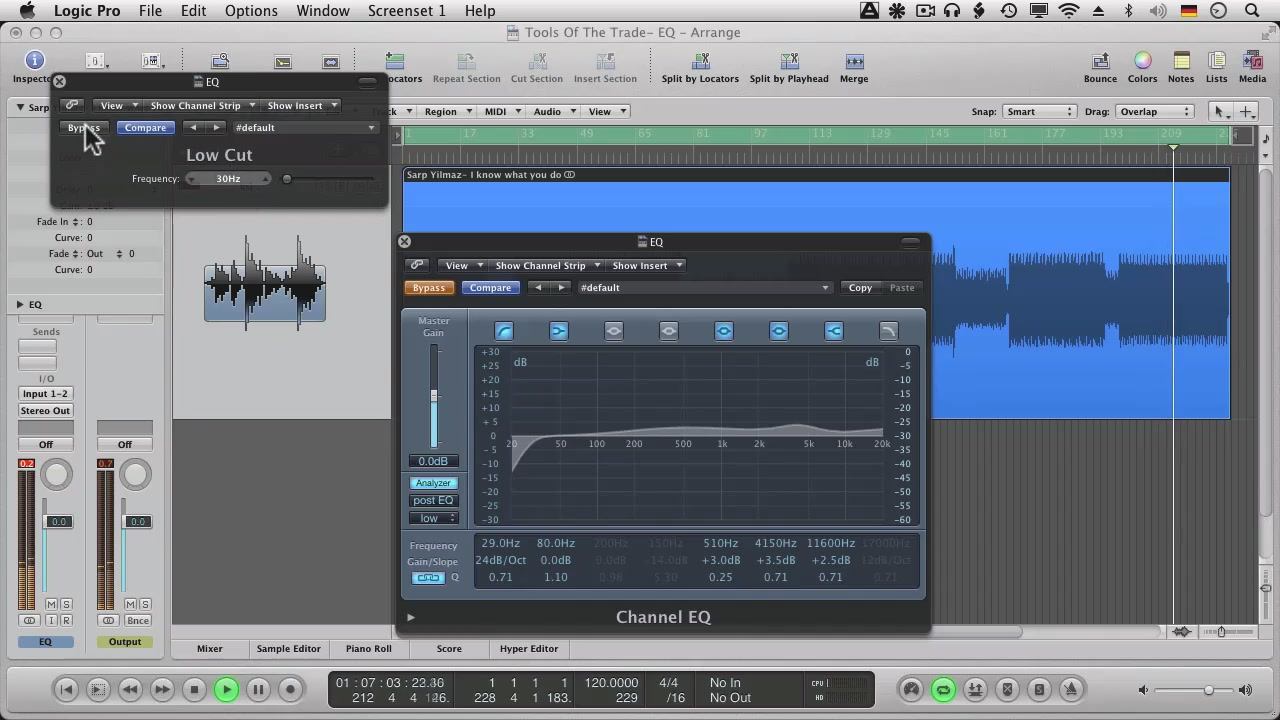Click the green Play button
The image size is (1280, 720).
226,689
